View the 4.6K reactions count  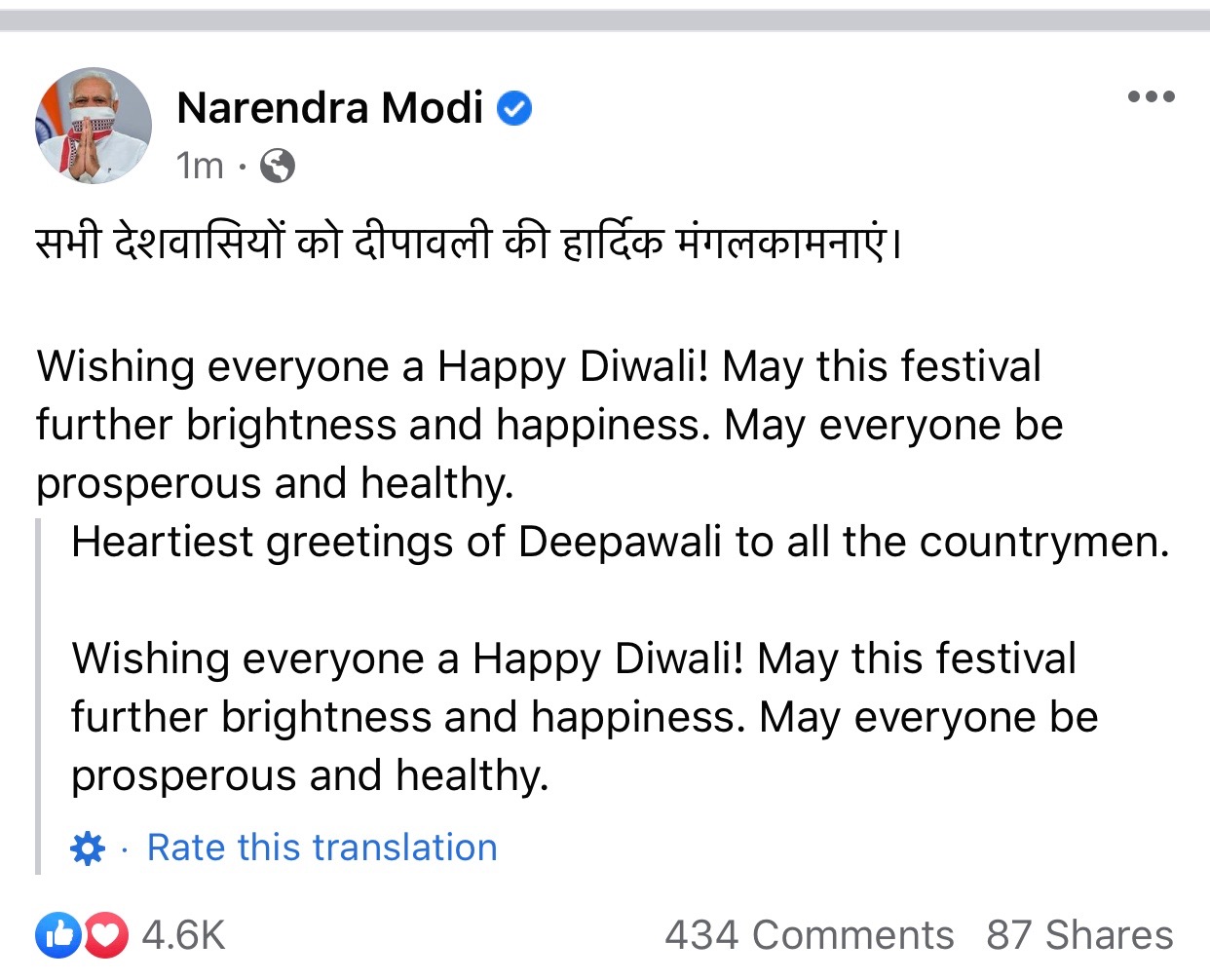(x=183, y=935)
